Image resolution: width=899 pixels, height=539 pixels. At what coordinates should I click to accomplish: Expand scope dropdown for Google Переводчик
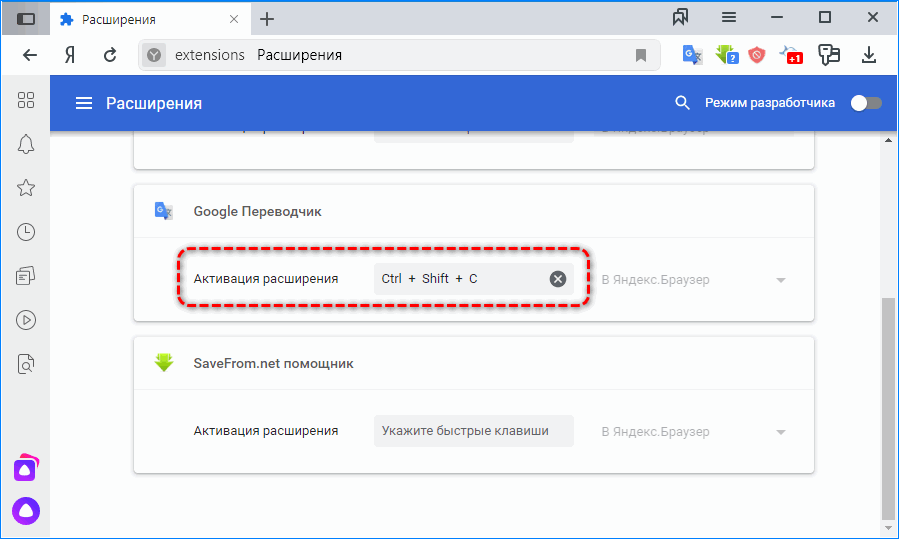click(x=780, y=280)
